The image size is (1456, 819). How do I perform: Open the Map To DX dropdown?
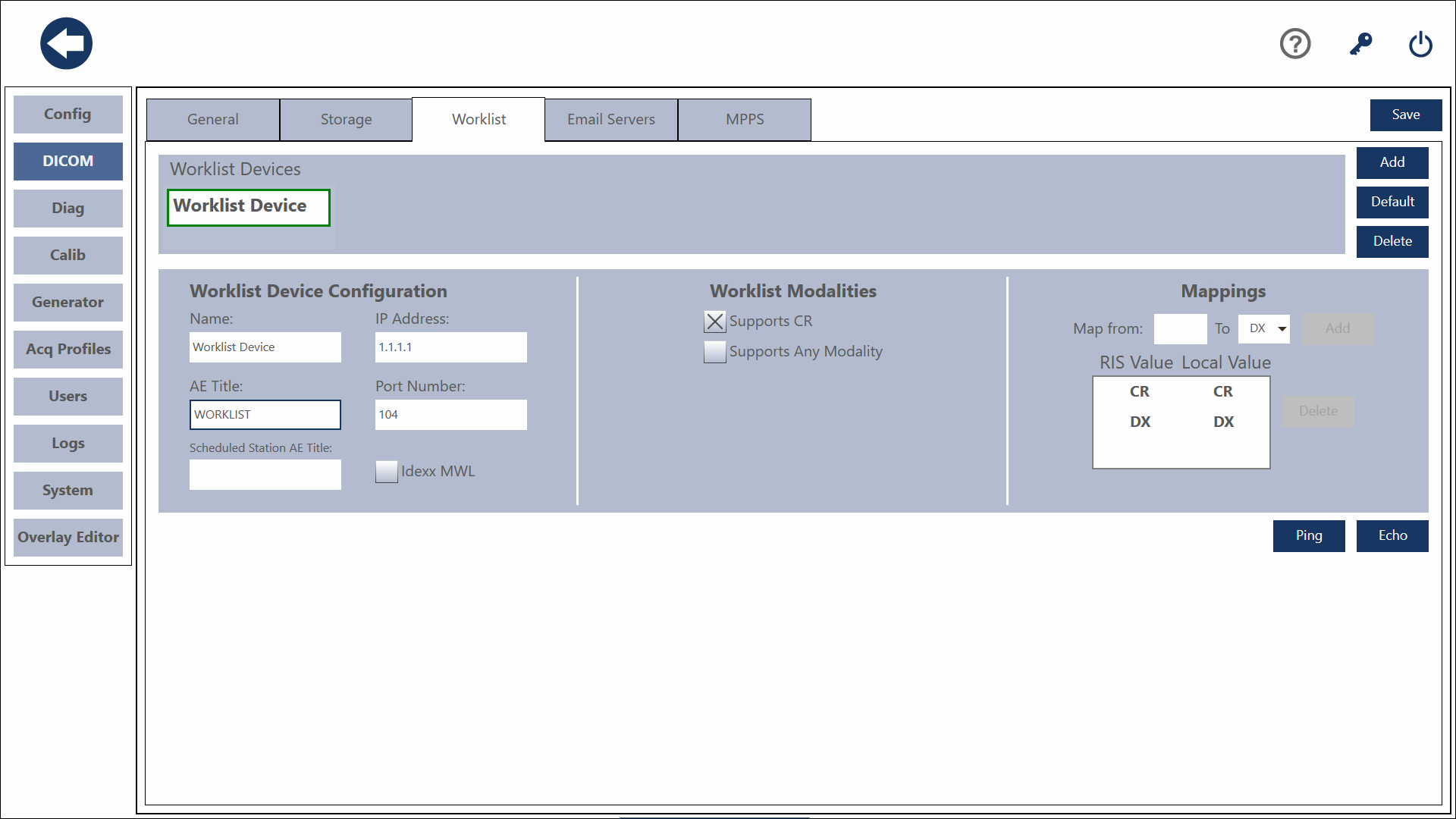click(x=1264, y=329)
